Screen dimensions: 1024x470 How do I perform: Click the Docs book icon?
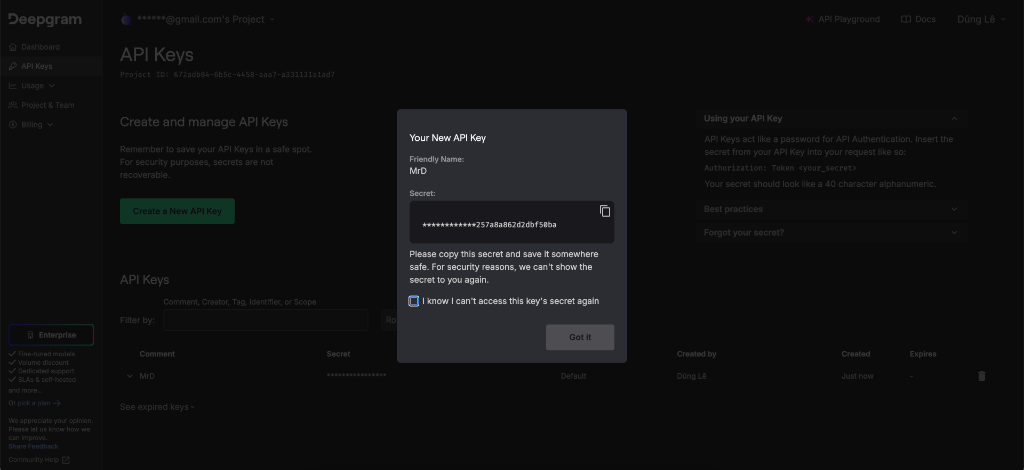coord(906,20)
